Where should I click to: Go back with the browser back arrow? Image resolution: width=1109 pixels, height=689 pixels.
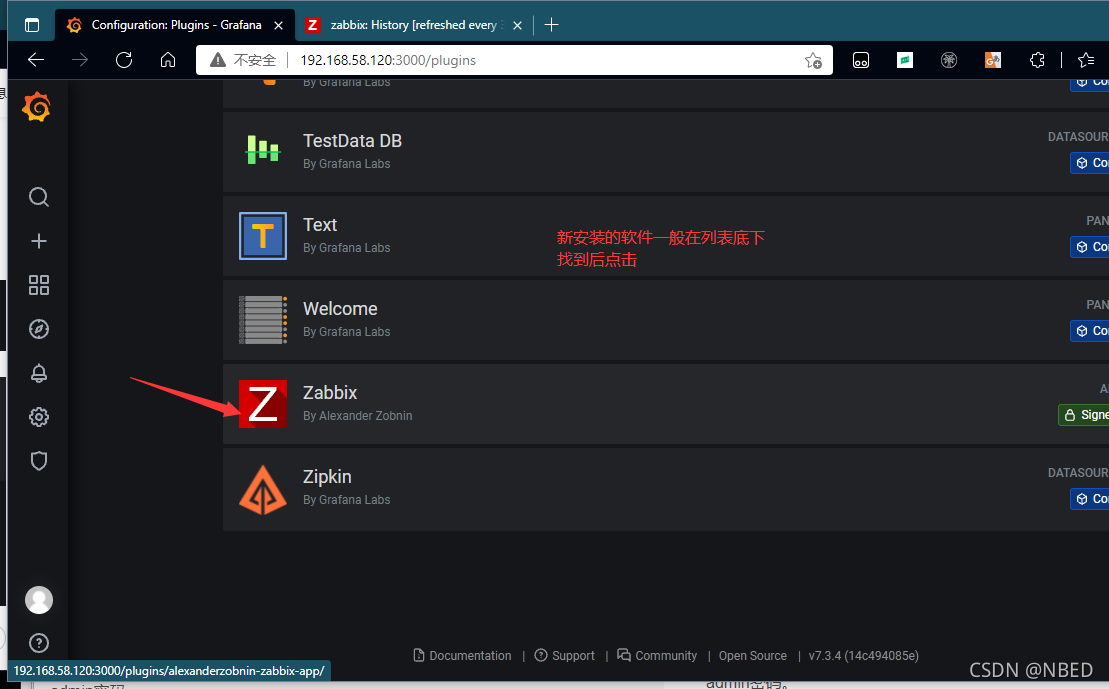36,60
